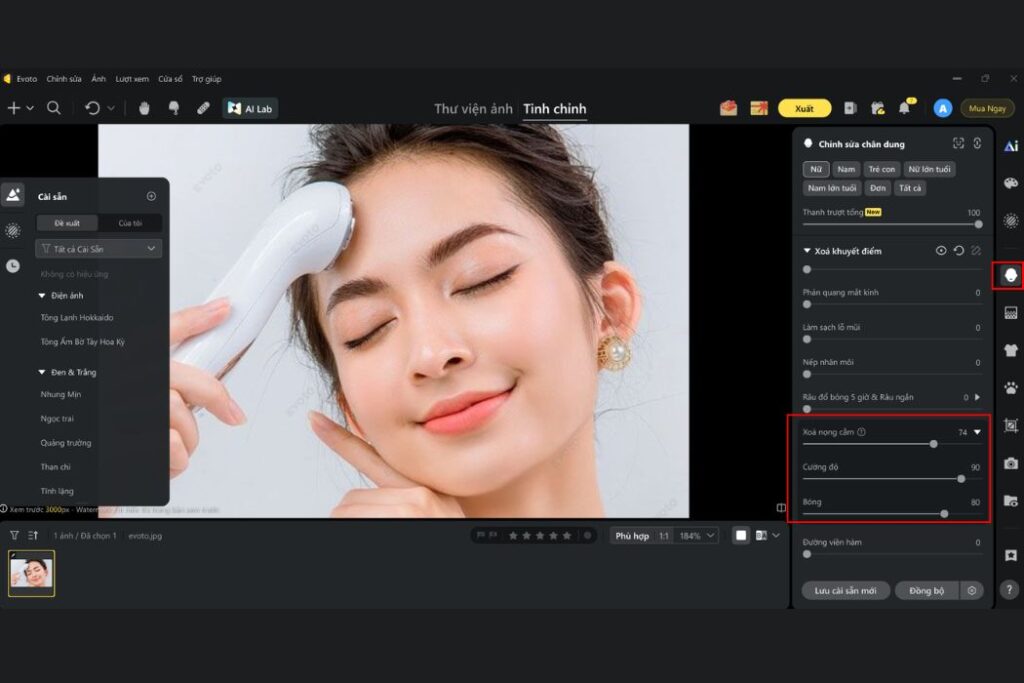Open the help question mark icon
The width and height of the screenshot is (1024, 683).
coord(1010,590)
